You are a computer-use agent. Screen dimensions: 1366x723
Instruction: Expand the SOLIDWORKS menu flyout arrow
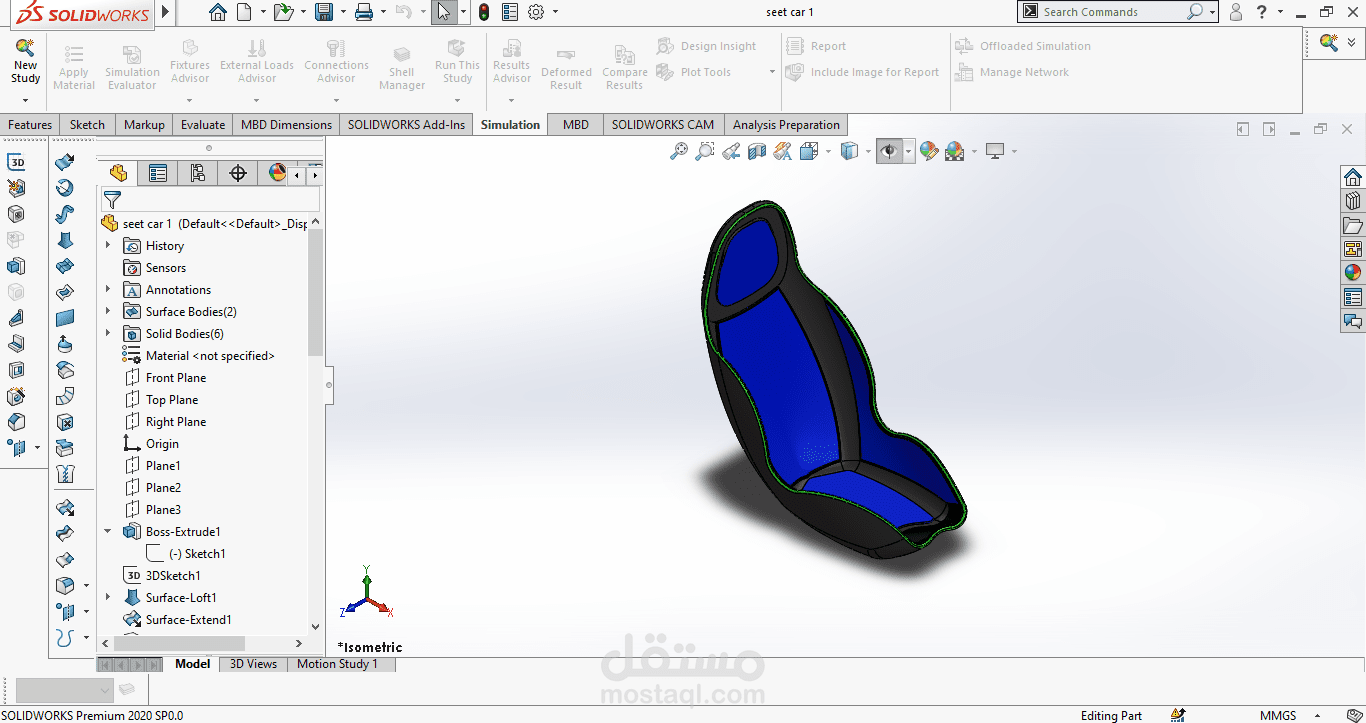coord(166,12)
